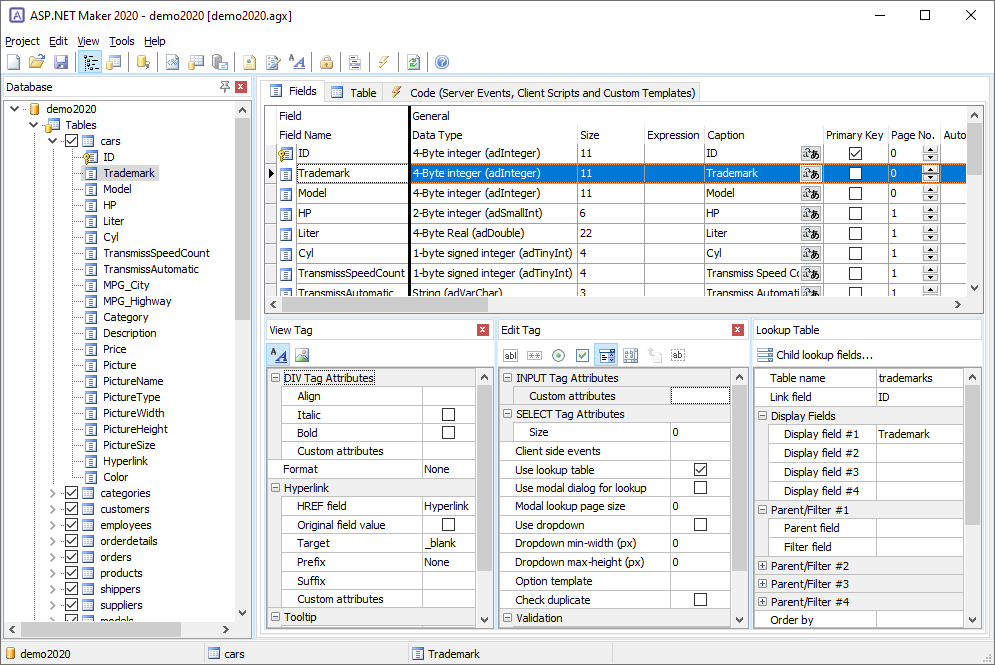Image resolution: width=995 pixels, height=665 pixels.
Task: Increase Page No. for the HP field
Action: coord(931,208)
